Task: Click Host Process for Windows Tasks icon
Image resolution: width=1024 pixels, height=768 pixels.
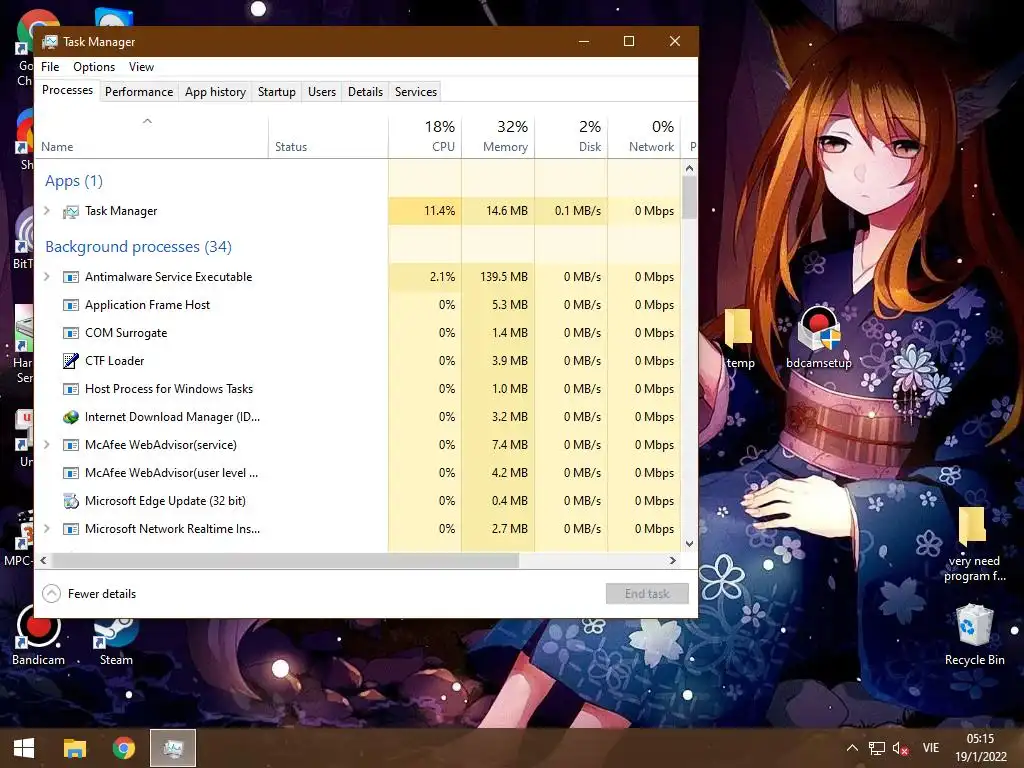Action: (x=71, y=389)
